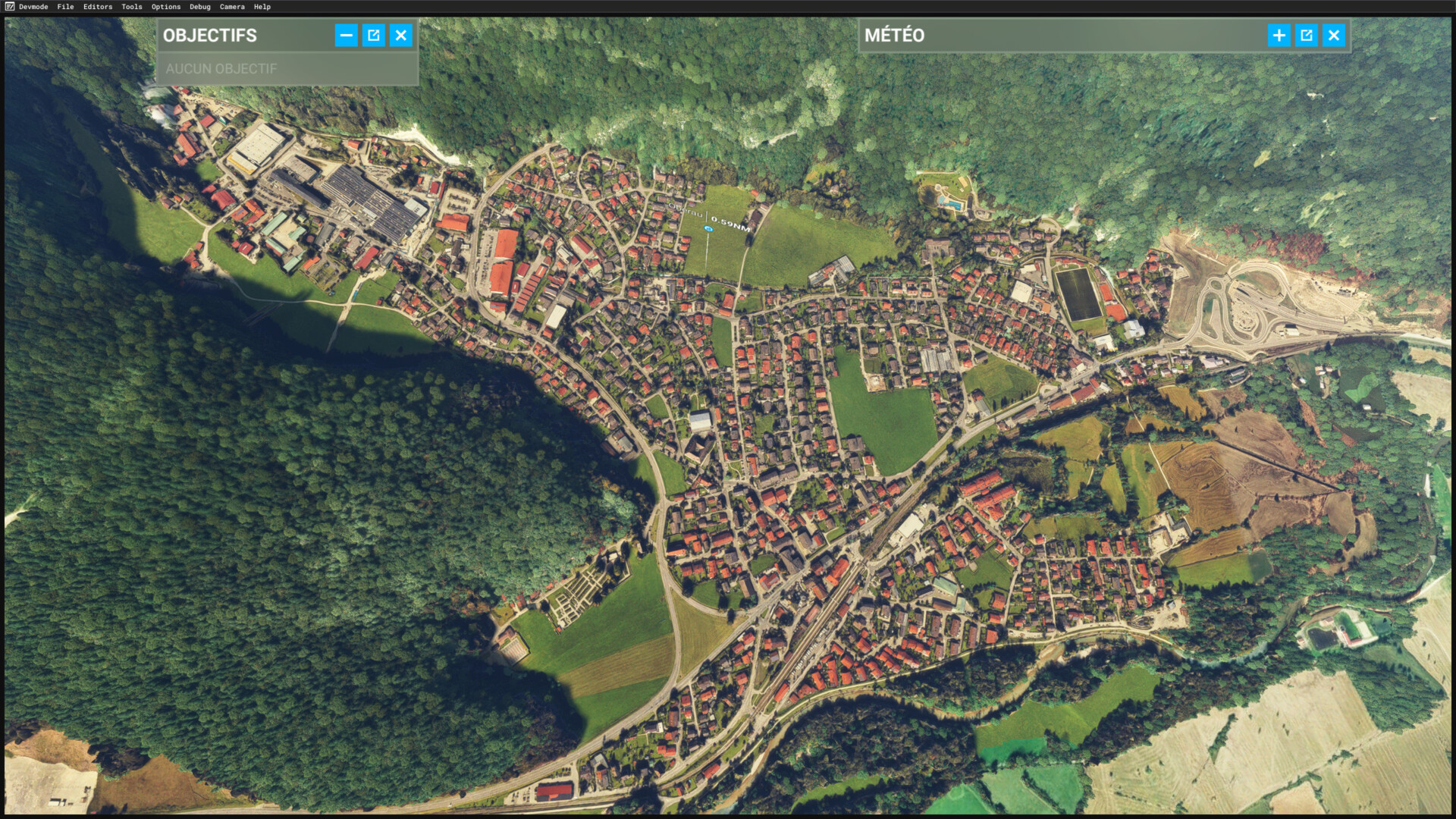1456x819 pixels.
Task: Open the Options menu
Action: (x=166, y=7)
